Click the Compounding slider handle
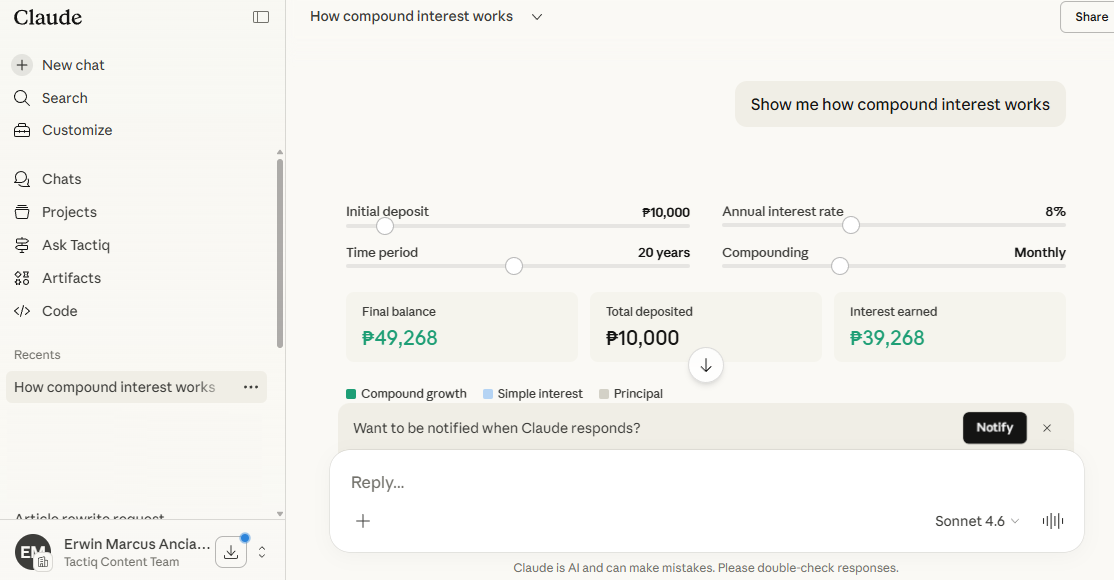Viewport: 1114px width, 580px height. tap(840, 266)
